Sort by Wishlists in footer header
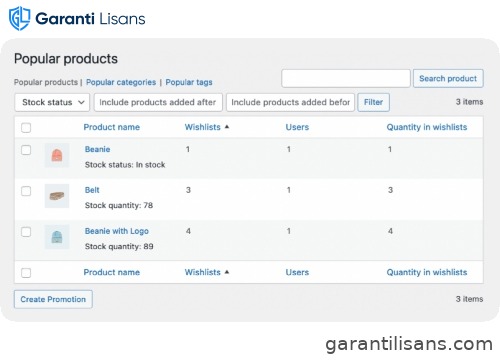 (203, 272)
